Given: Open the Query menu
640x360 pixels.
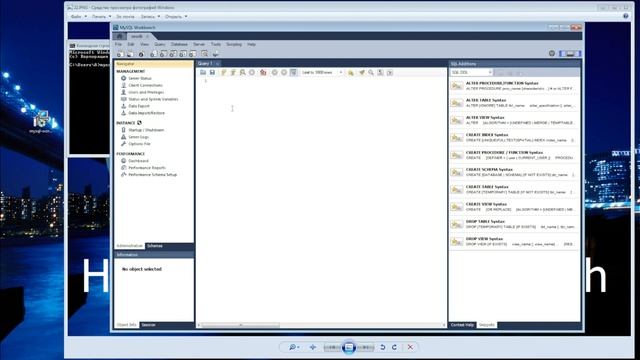Looking at the screenshot, I should tap(160, 44).
